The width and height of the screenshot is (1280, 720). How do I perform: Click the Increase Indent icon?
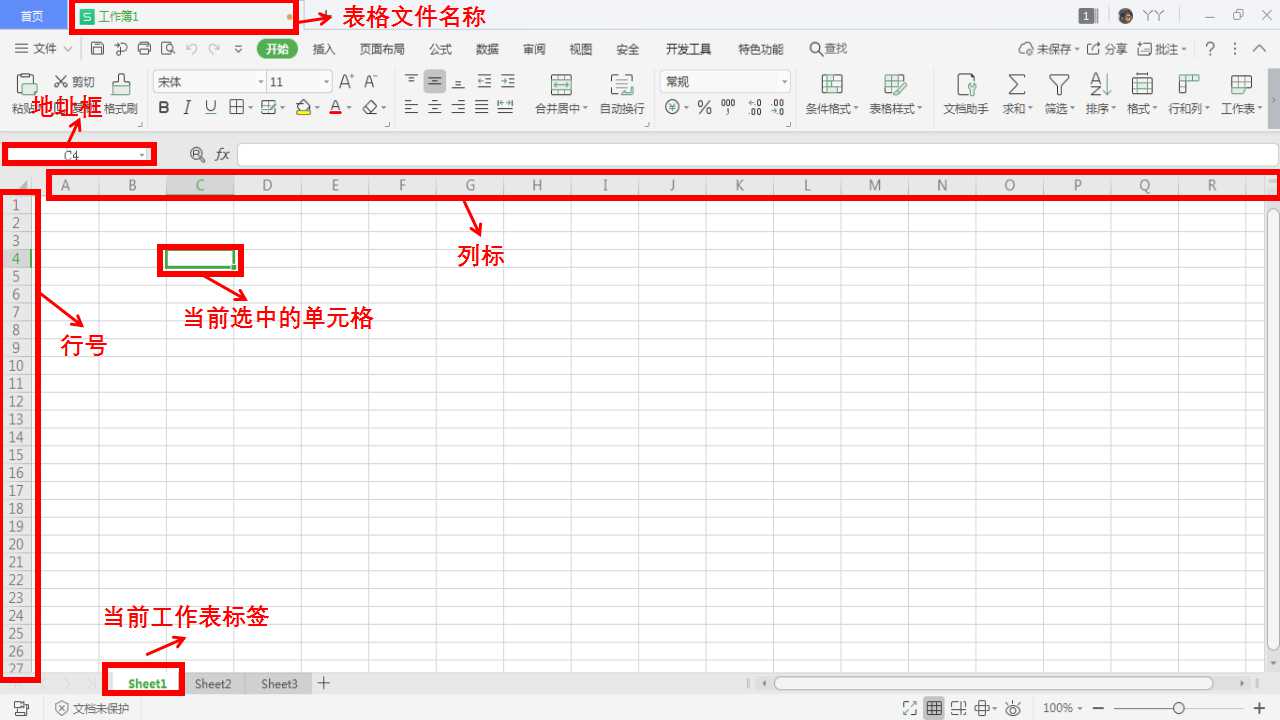pos(507,81)
